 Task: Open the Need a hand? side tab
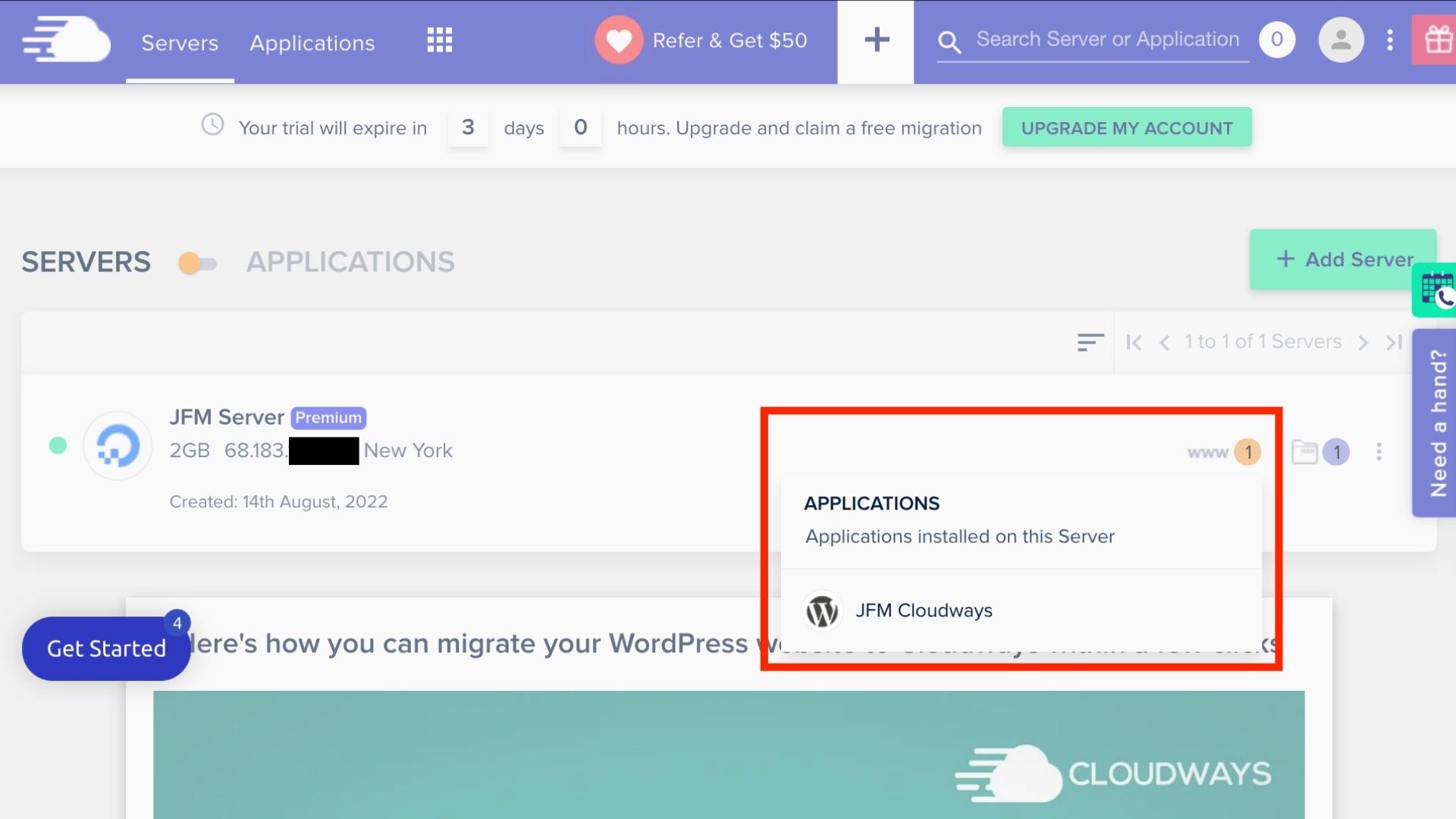tap(1436, 423)
